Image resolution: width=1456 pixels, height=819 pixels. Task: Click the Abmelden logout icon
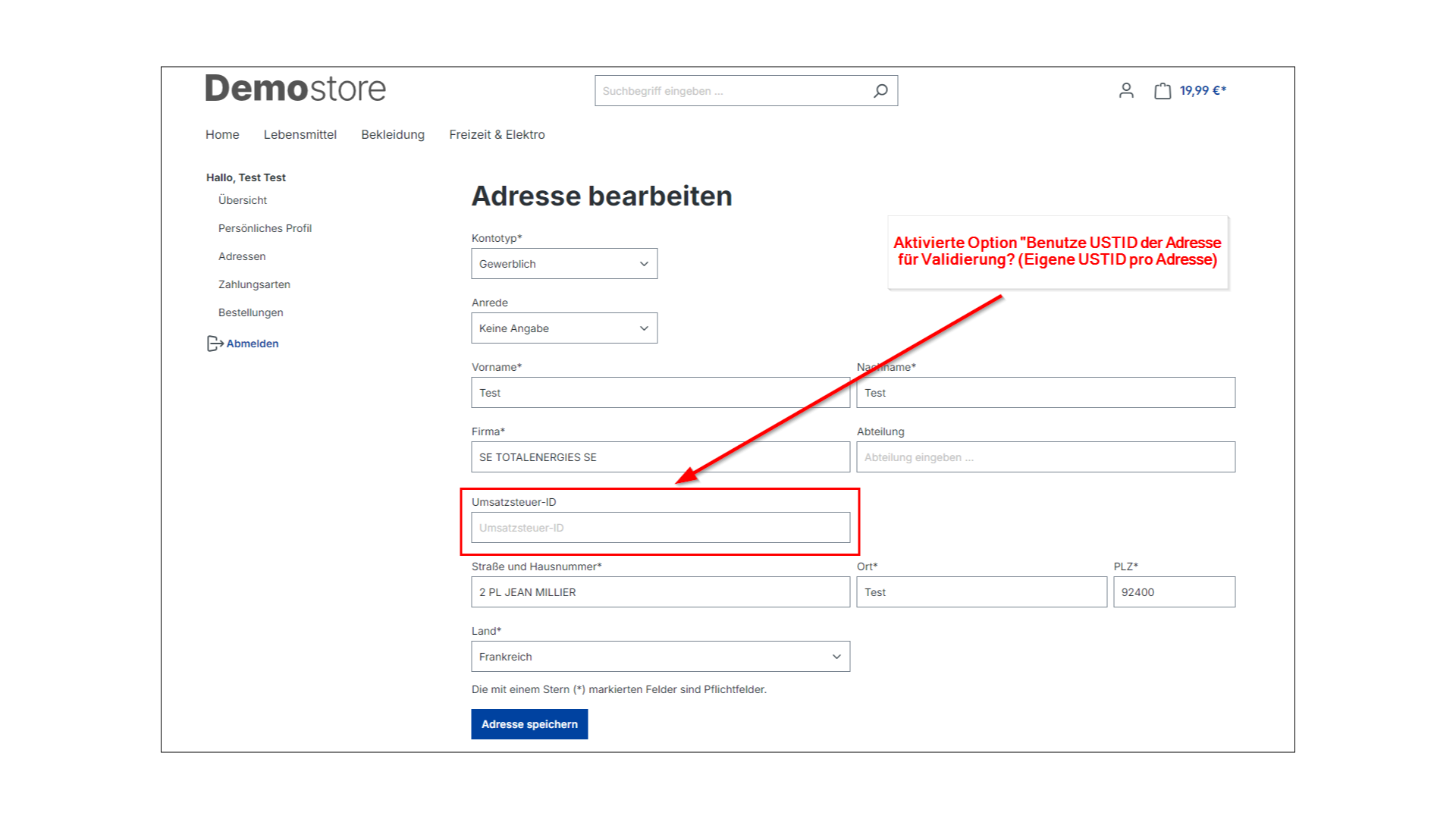(215, 344)
